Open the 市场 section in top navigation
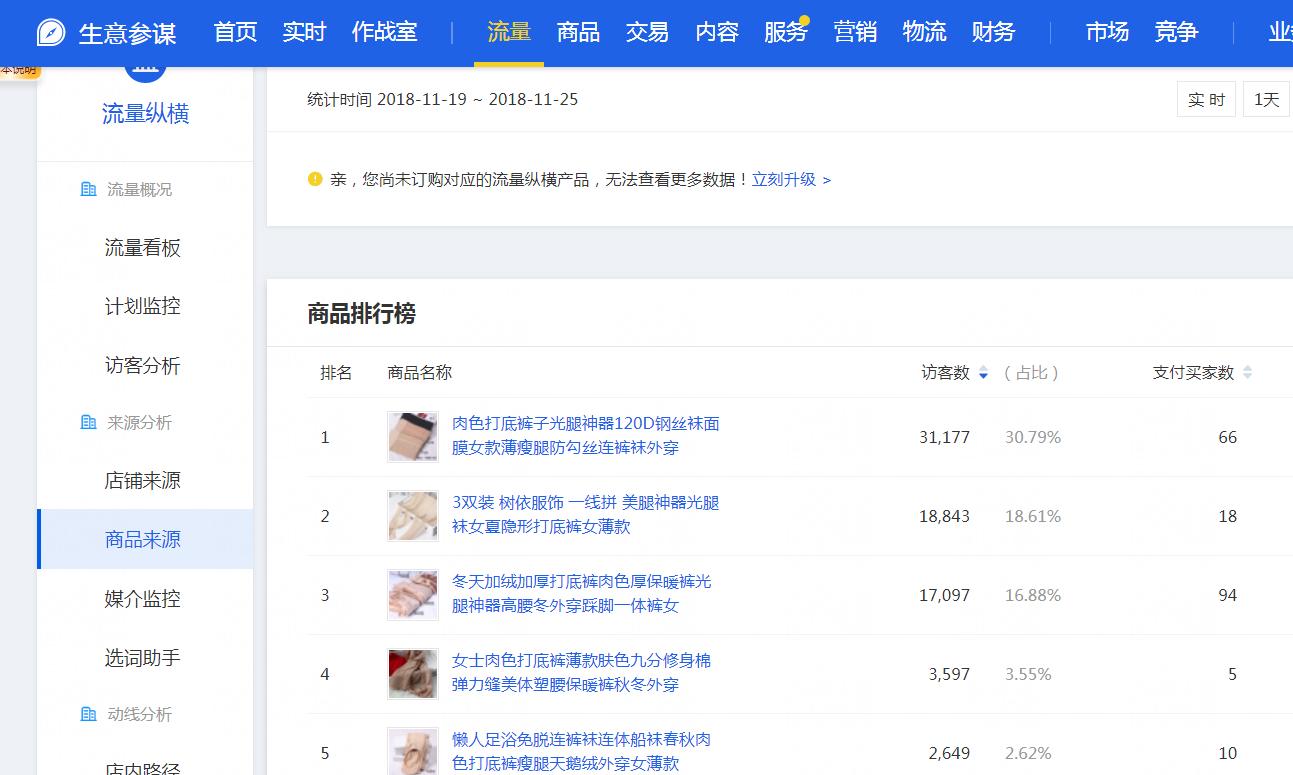This screenshot has height=775, width=1293. point(1107,32)
